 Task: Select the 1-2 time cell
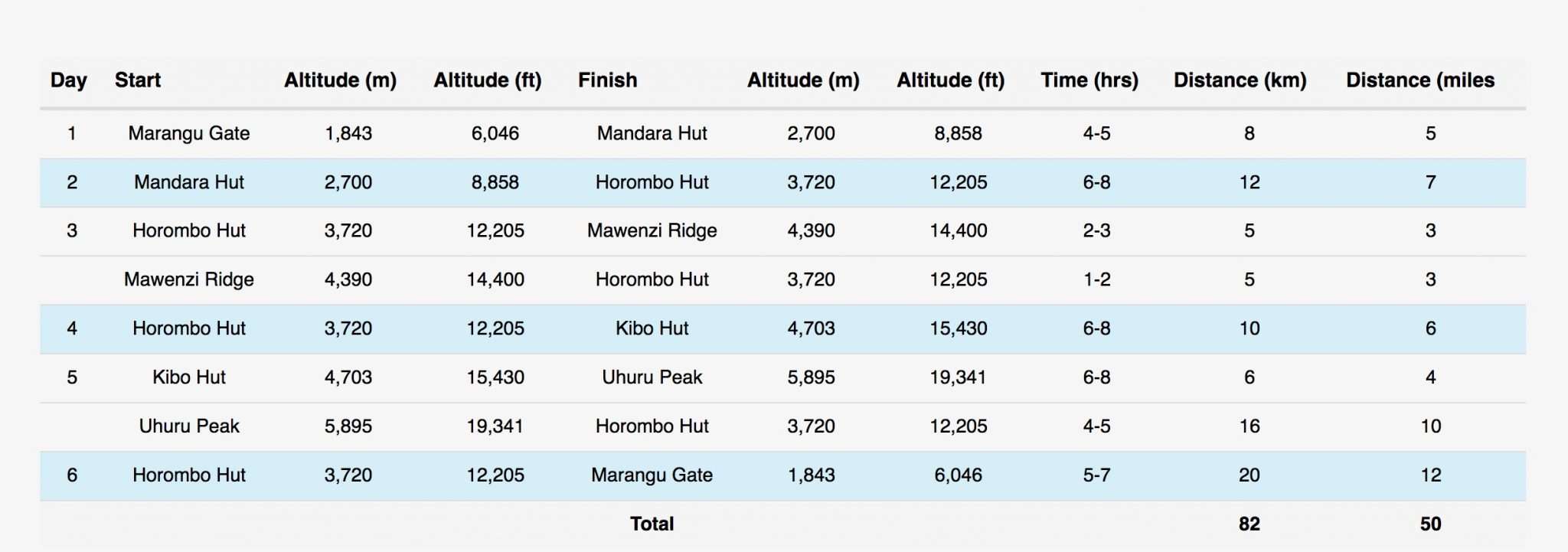(1096, 279)
